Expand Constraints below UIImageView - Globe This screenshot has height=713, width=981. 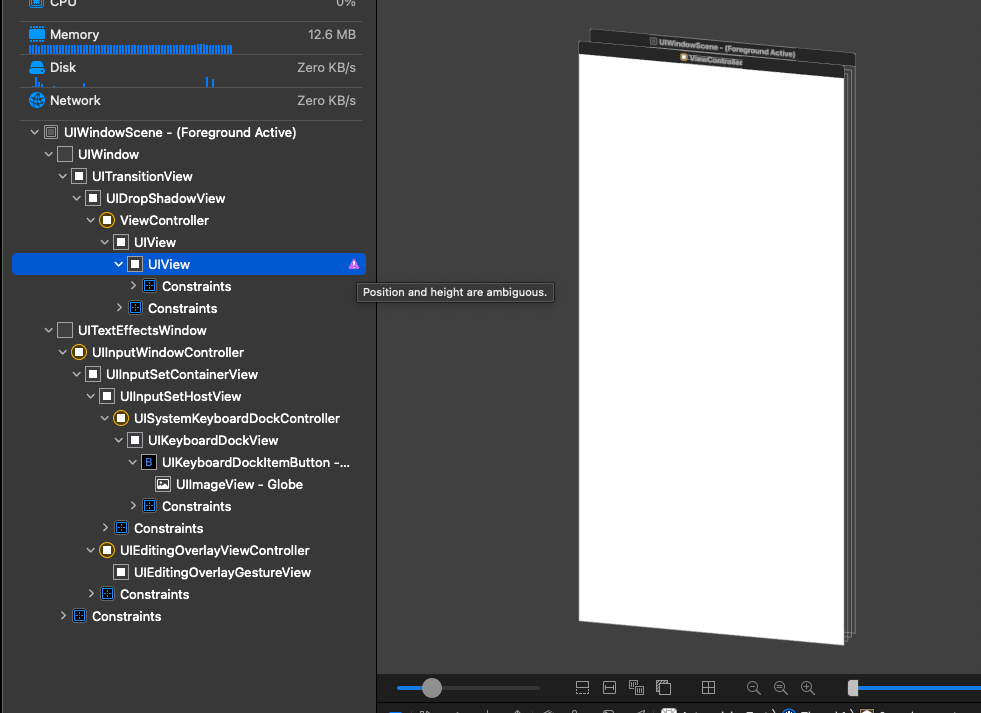133,506
